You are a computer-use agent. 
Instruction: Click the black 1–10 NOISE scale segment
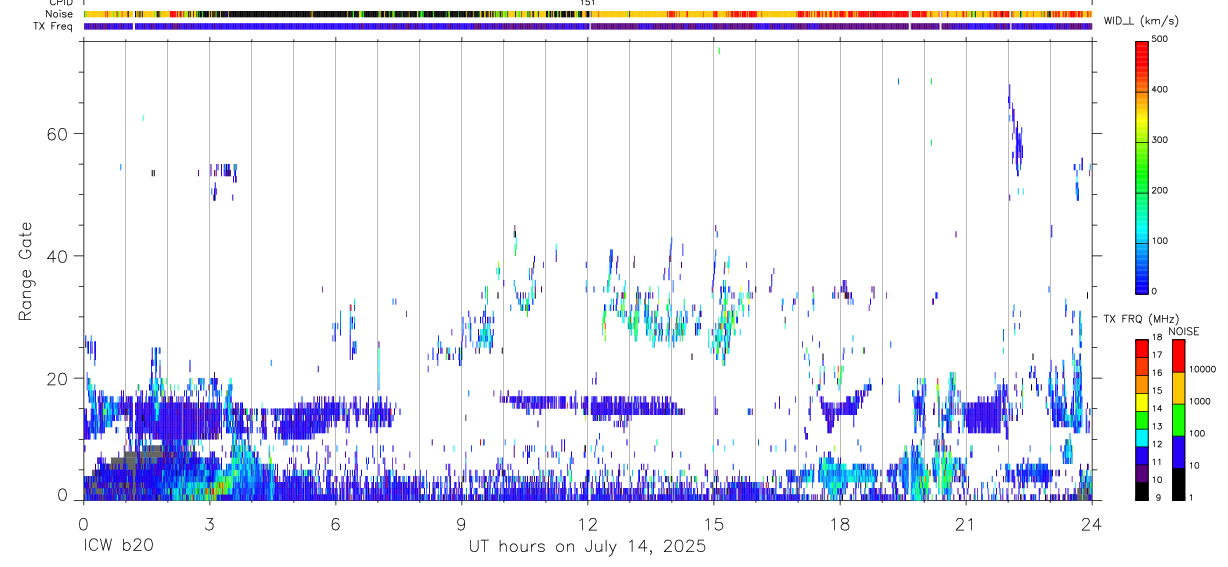pyautogui.click(x=1177, y=484)
